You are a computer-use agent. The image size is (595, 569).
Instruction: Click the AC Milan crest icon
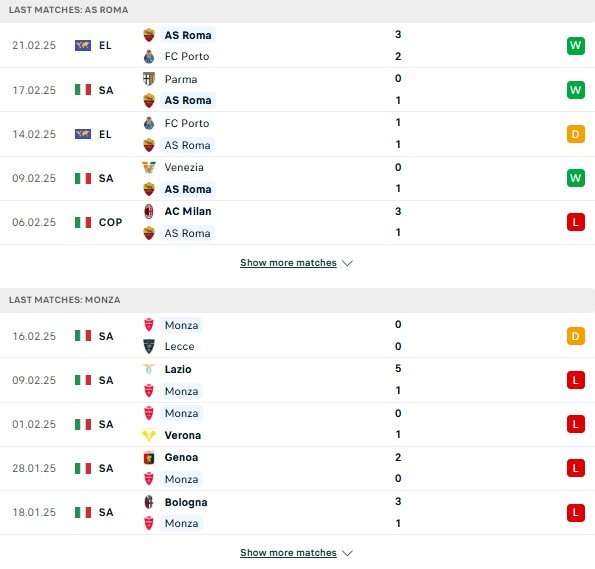tap(149, 211)
